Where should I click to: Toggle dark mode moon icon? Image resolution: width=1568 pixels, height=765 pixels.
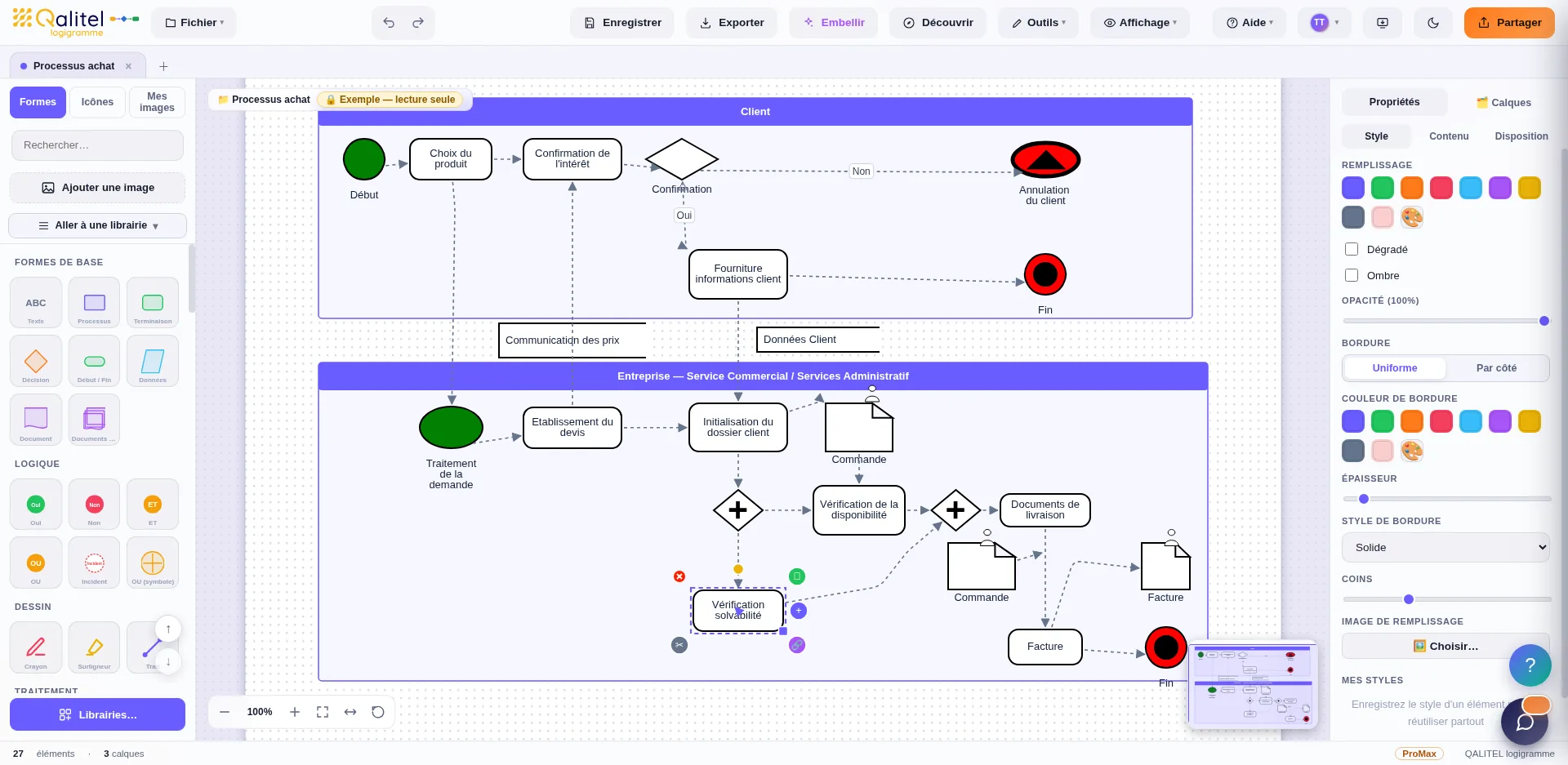pos(1433,23)
